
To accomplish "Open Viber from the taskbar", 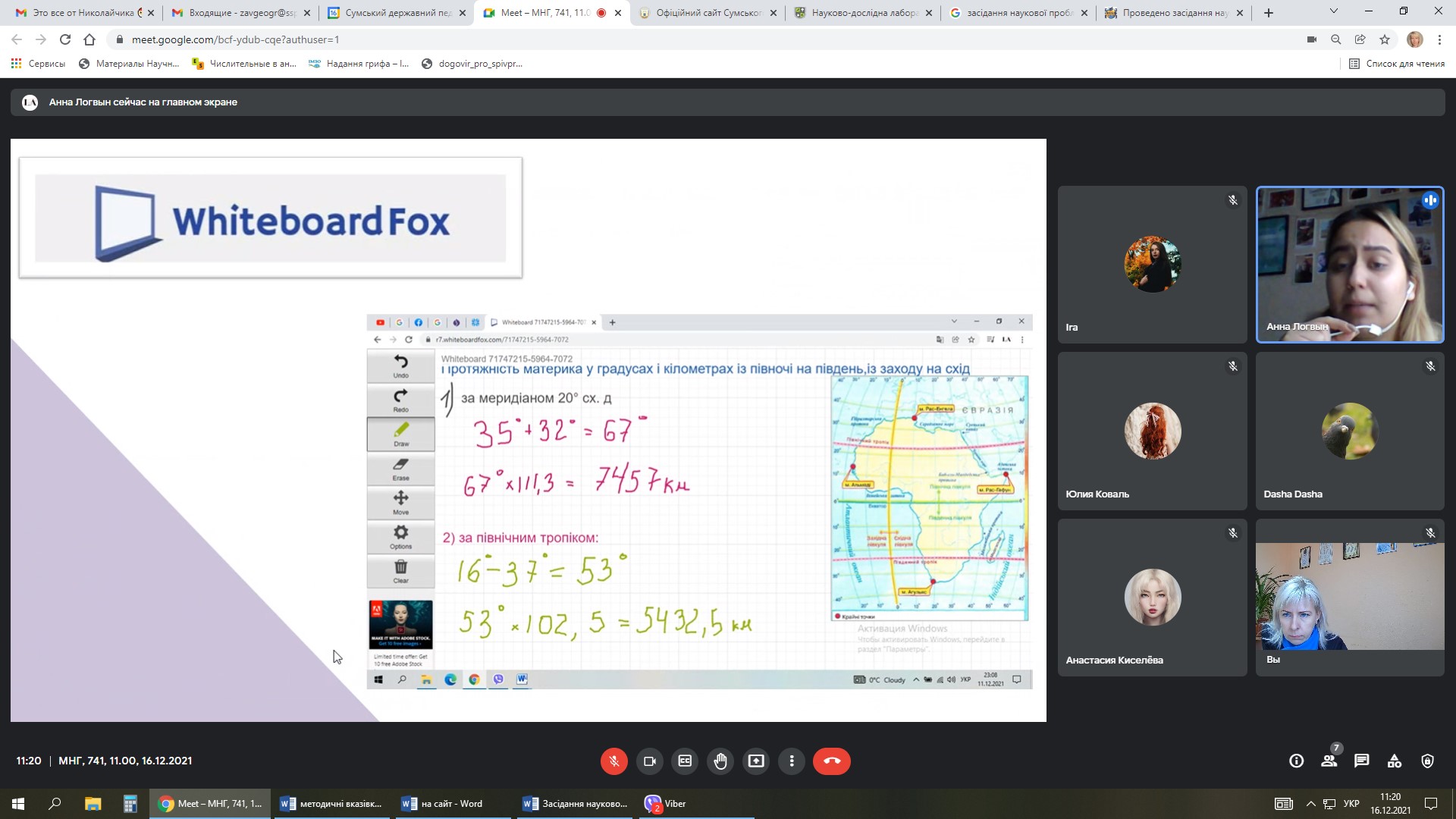I will click(x=666, y=804).
